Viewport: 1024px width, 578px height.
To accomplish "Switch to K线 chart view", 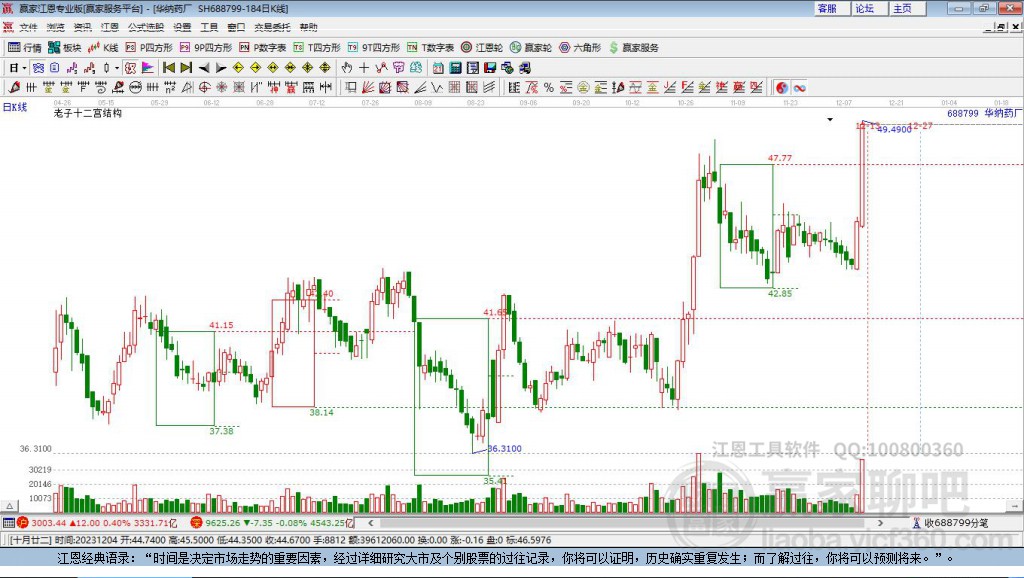I will point(103,48).
